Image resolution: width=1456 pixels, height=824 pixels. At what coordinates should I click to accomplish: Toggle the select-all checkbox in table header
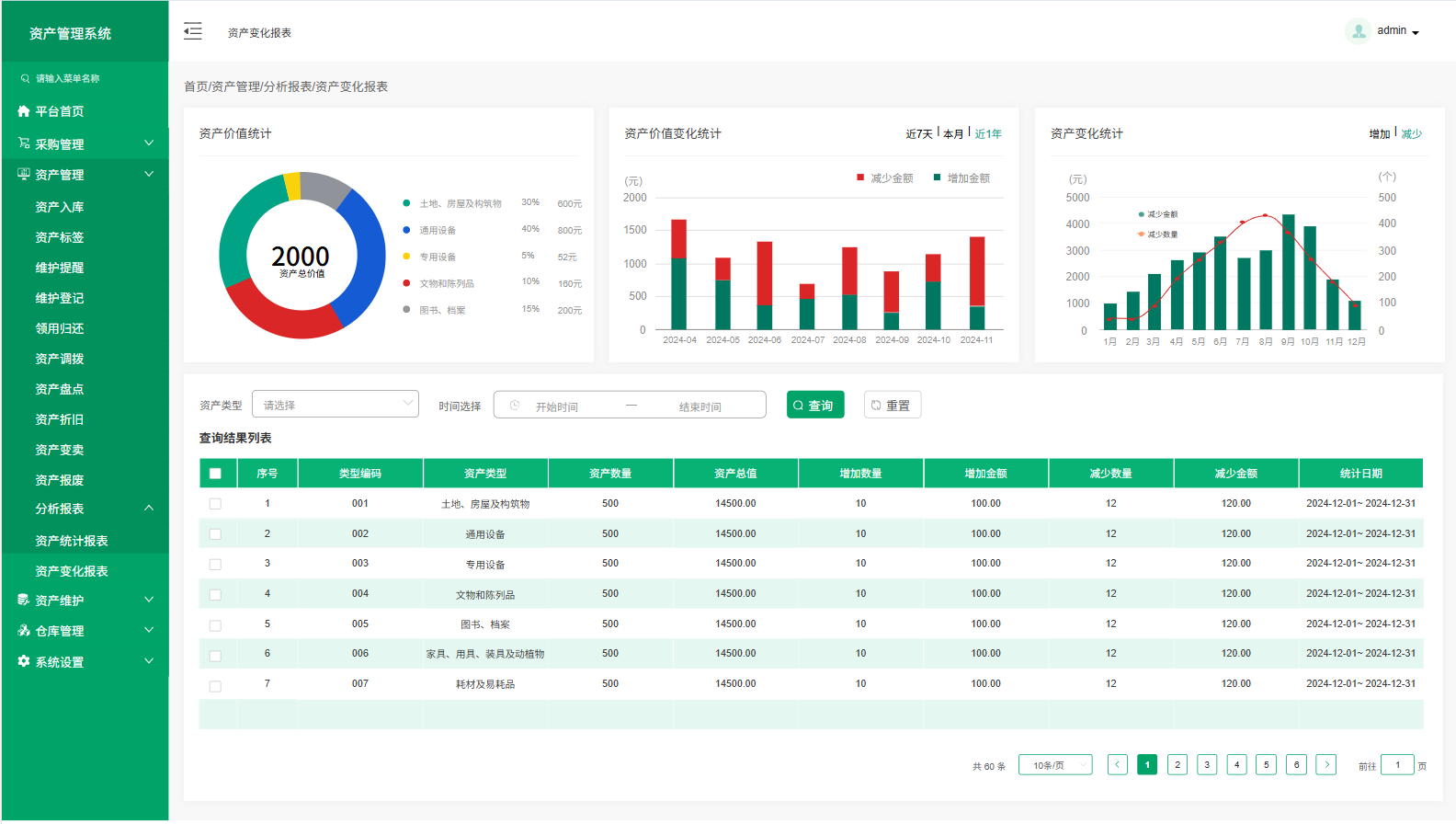(x=215, y=474)
